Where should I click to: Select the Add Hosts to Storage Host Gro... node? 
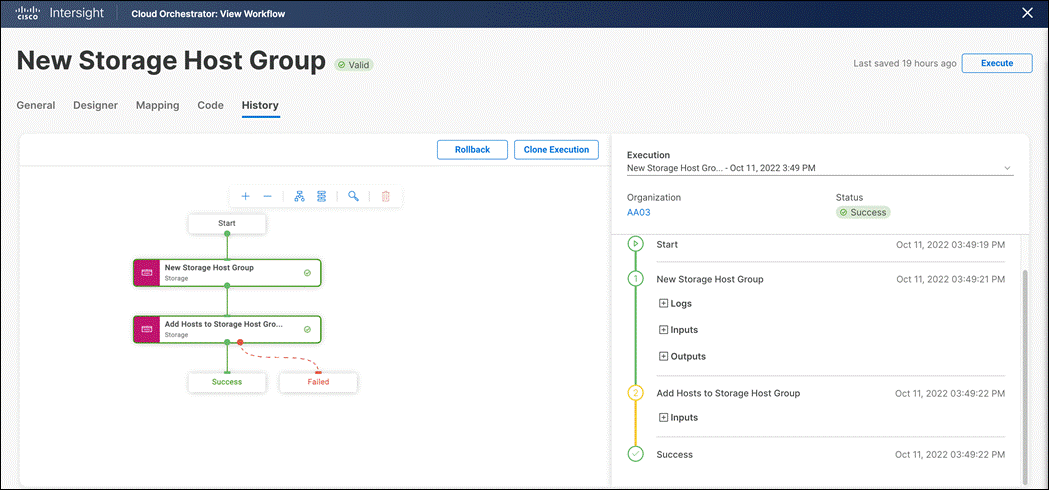[x=227, y=329]
